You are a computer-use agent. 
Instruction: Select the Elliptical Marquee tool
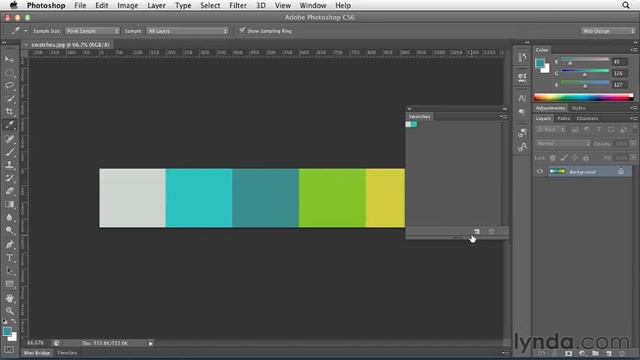coord(9,73)
